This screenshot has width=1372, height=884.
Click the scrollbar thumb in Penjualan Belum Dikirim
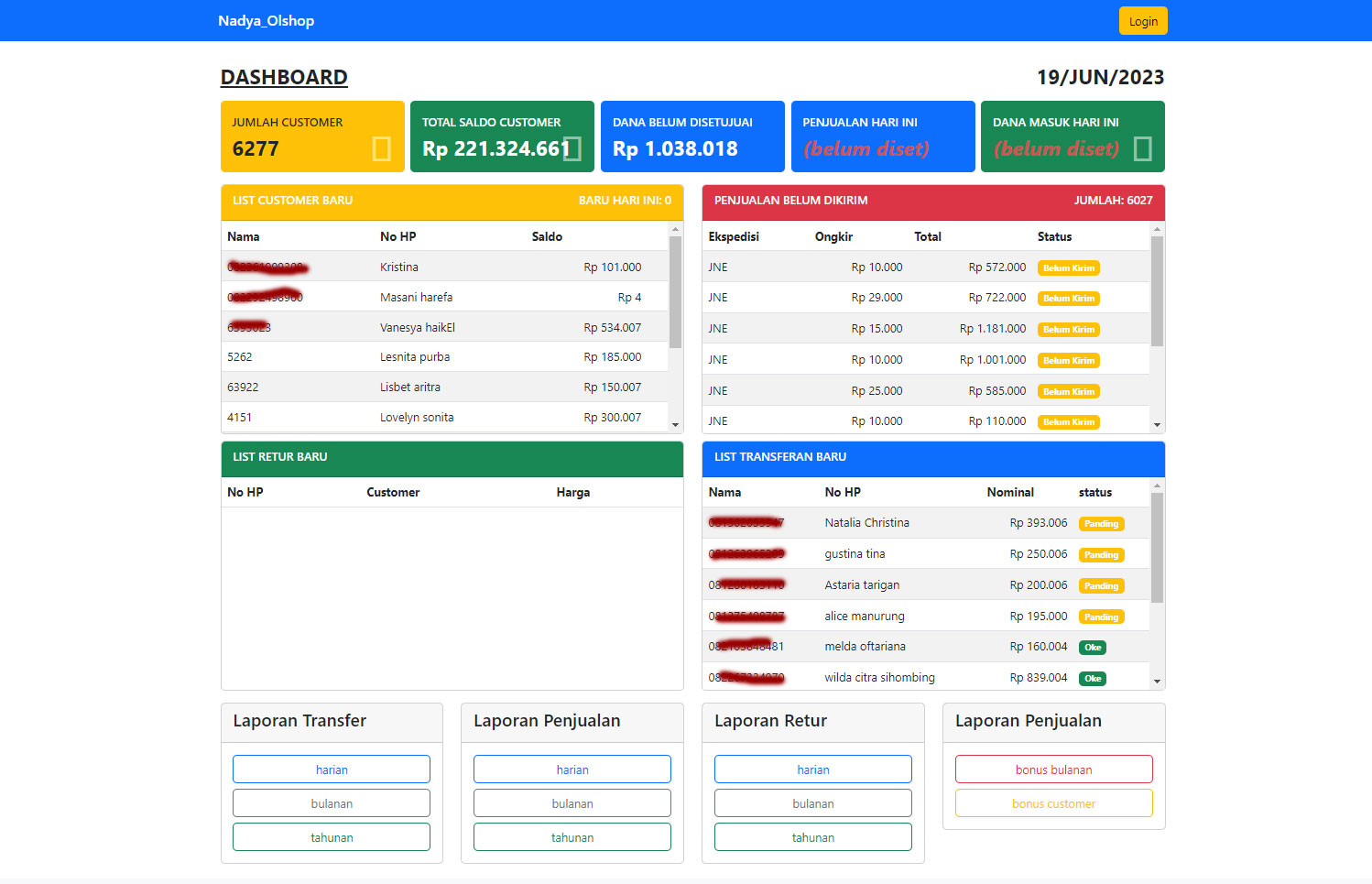pyautogui.click(x=1157, y=291)
